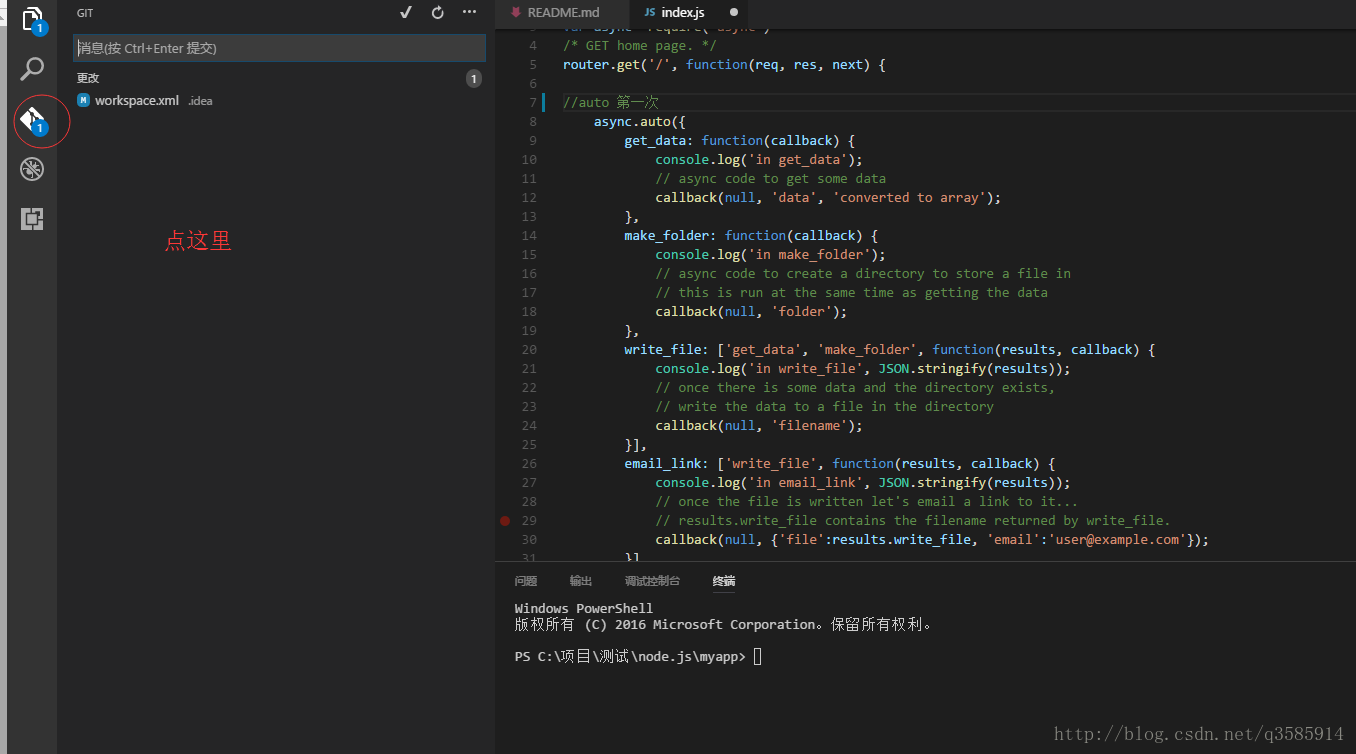Screen dimensions: 1356x754
Task: Open the Debug view icon
Action: pos(32,169)
